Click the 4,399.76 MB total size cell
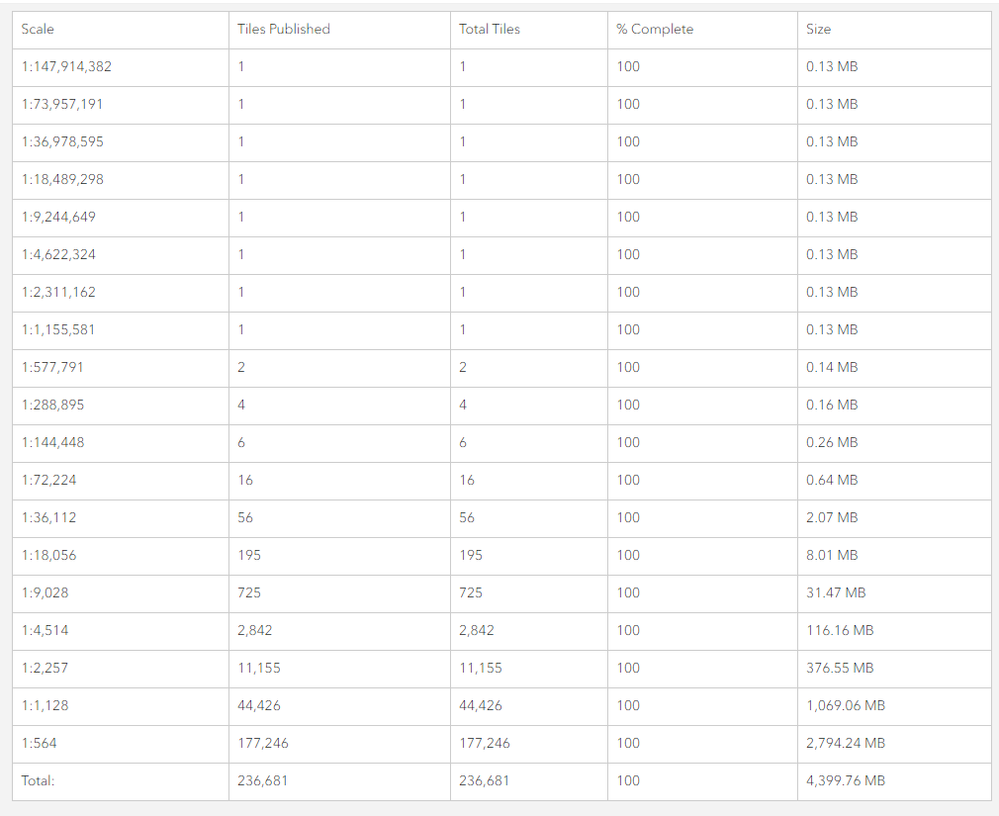Screen dimensions: 999x816 point(845,780)
